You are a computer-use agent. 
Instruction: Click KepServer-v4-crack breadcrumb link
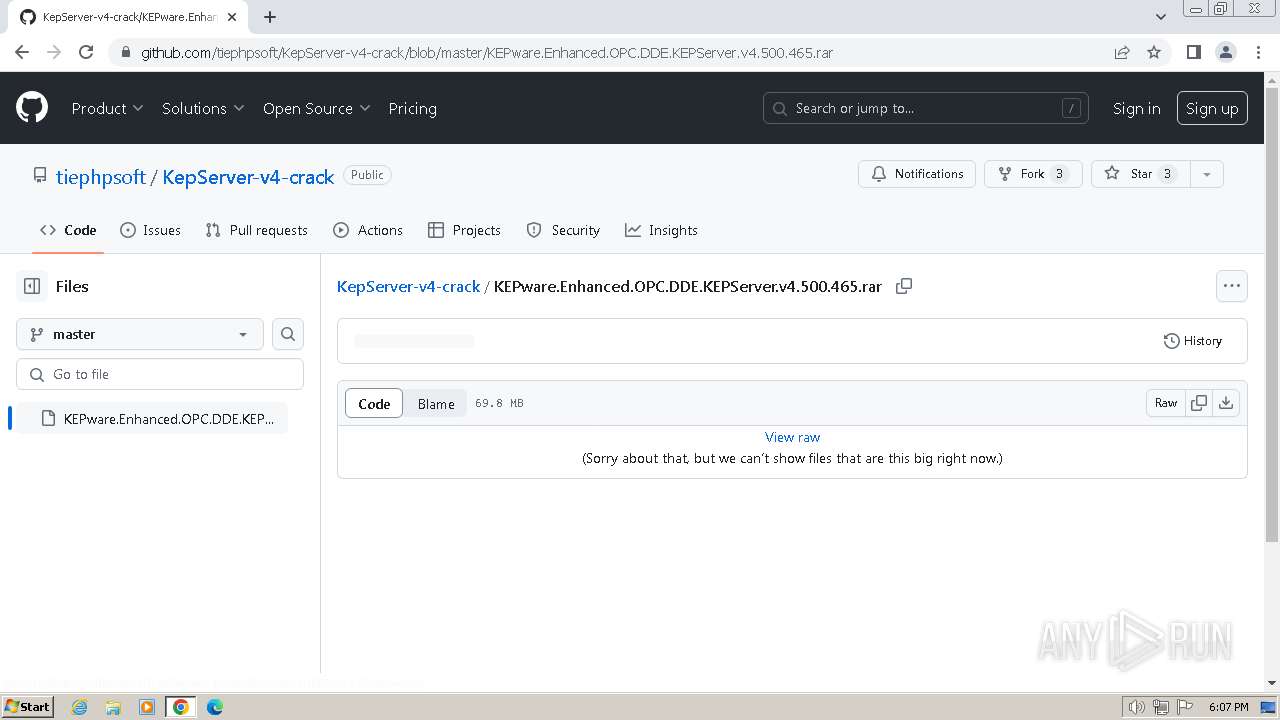[x=409, y=286]
